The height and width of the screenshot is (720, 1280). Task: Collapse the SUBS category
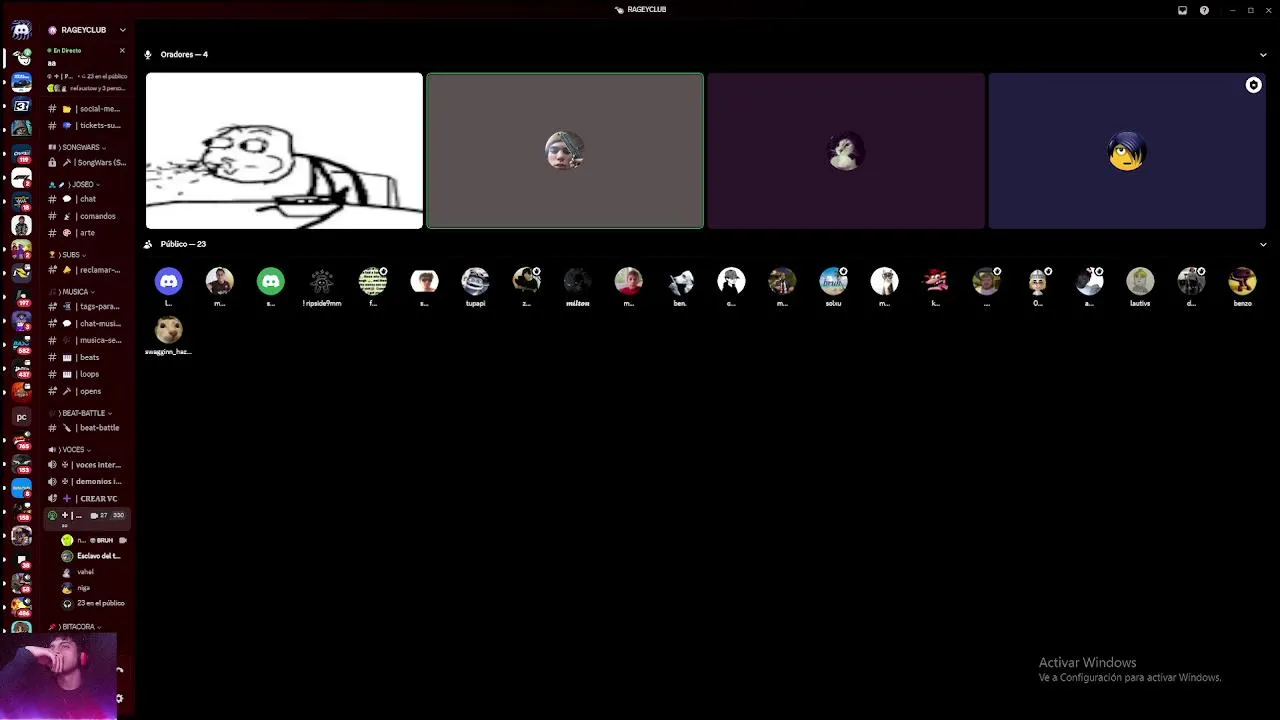pyautogui.click(x=68, y=255)
